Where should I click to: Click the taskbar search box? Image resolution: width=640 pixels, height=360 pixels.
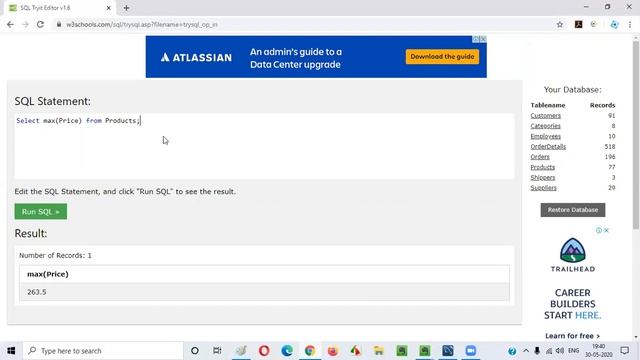(103, 351)
